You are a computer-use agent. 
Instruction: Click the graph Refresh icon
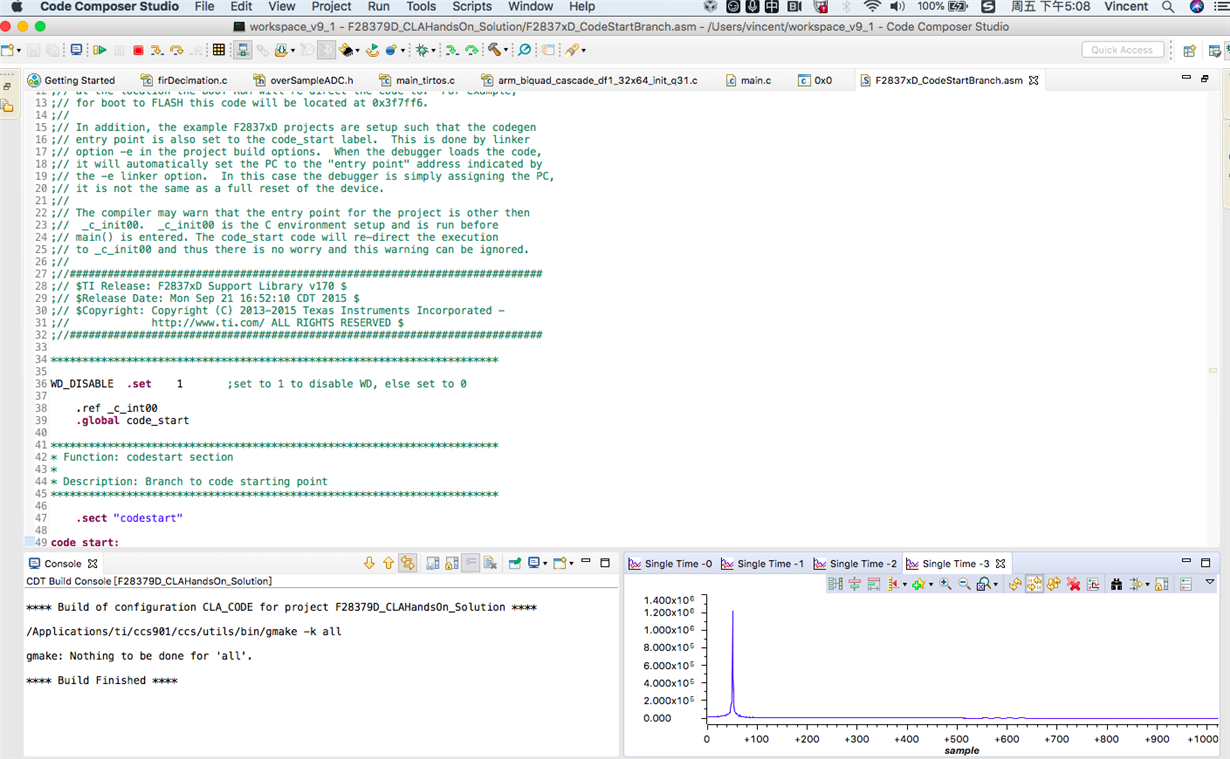[x=1015, y=584]
